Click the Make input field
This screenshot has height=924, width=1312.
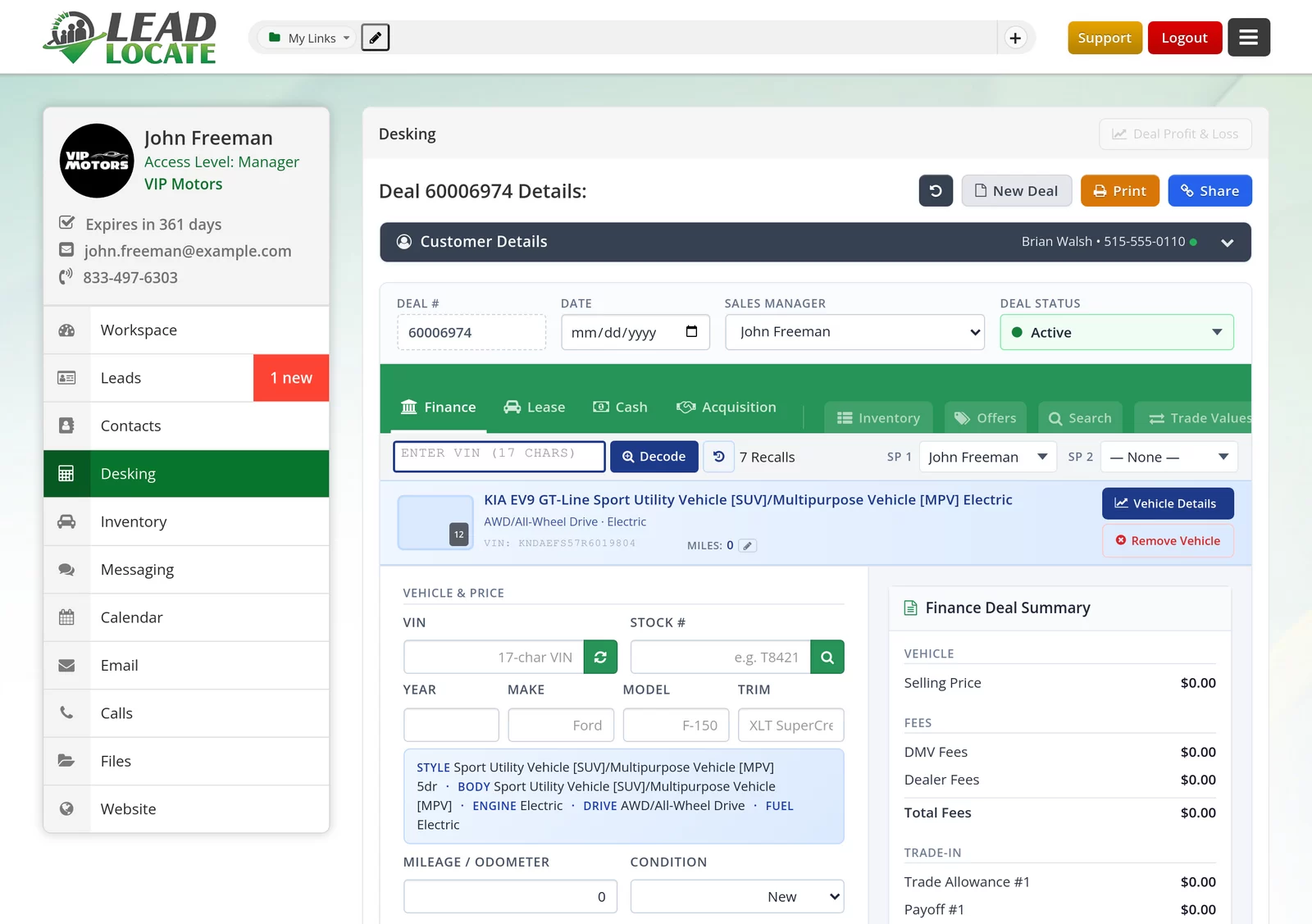tap(561, 725)
